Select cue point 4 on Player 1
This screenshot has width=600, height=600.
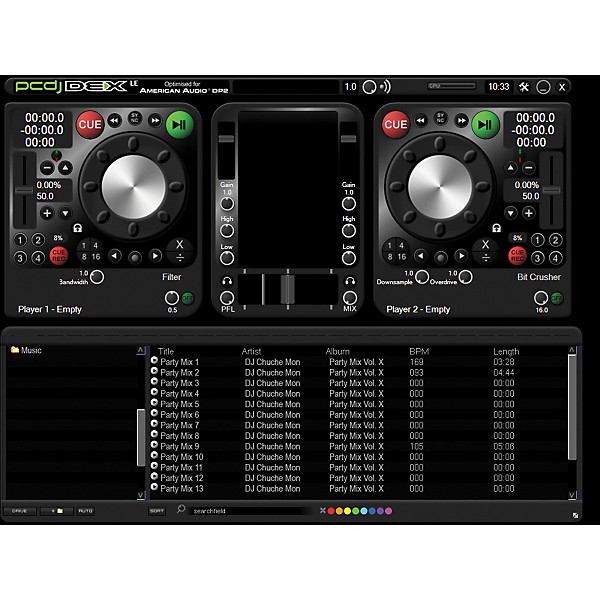(x=38, y=258)
